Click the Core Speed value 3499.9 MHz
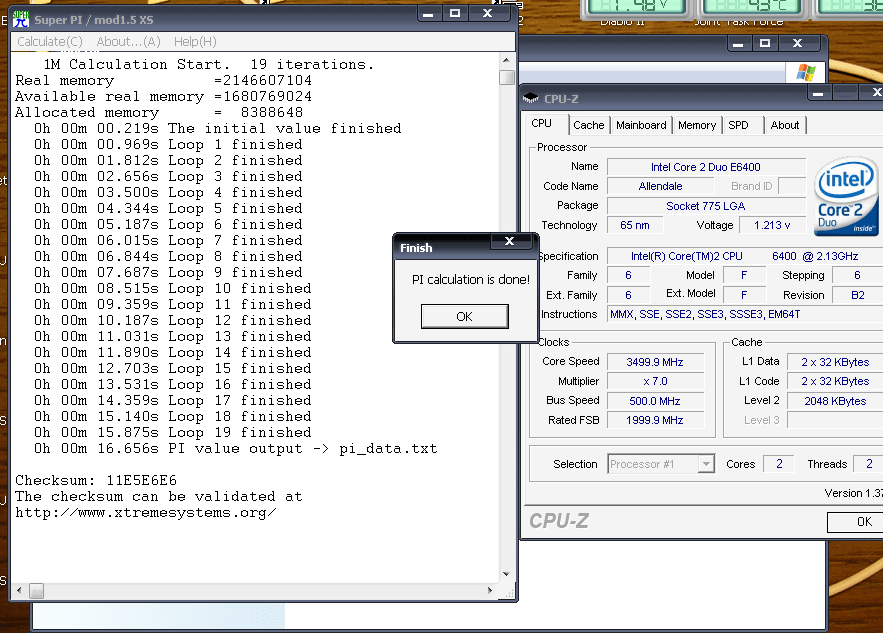This screenshot has width=883, height=633. click(655, 362)
